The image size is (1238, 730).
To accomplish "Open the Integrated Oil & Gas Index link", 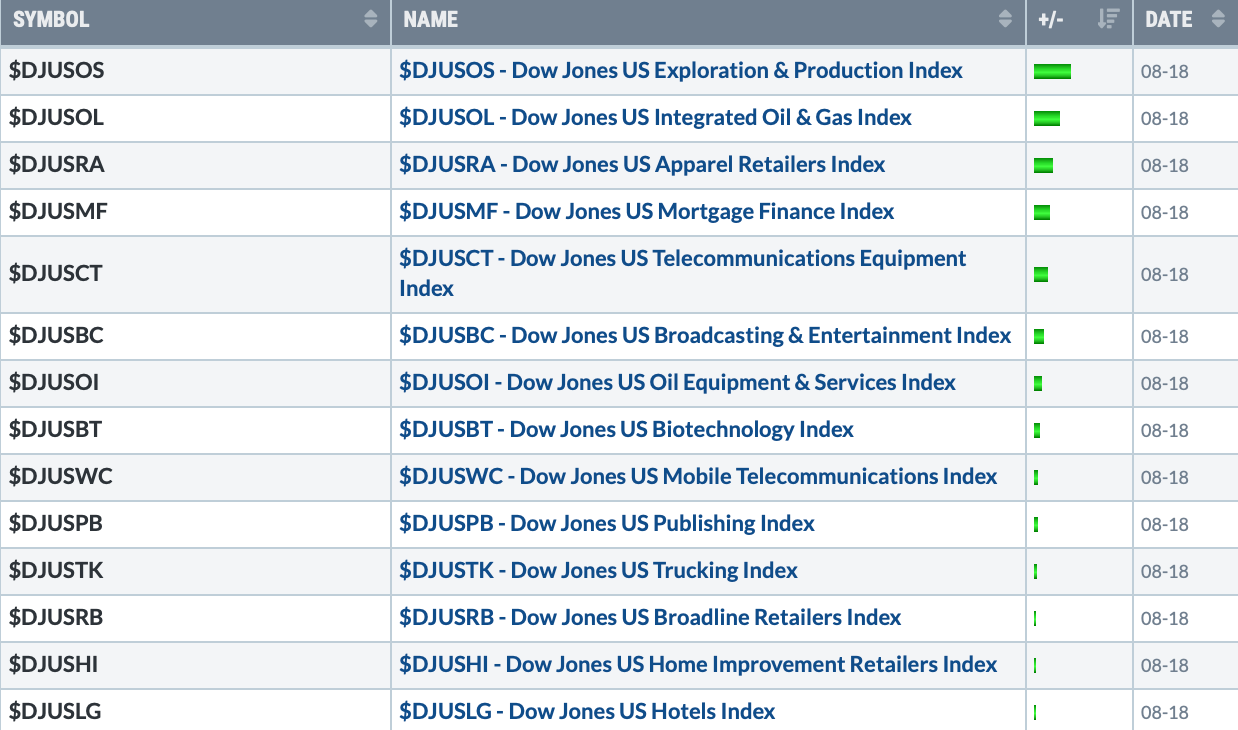I will tap(655, 118).
